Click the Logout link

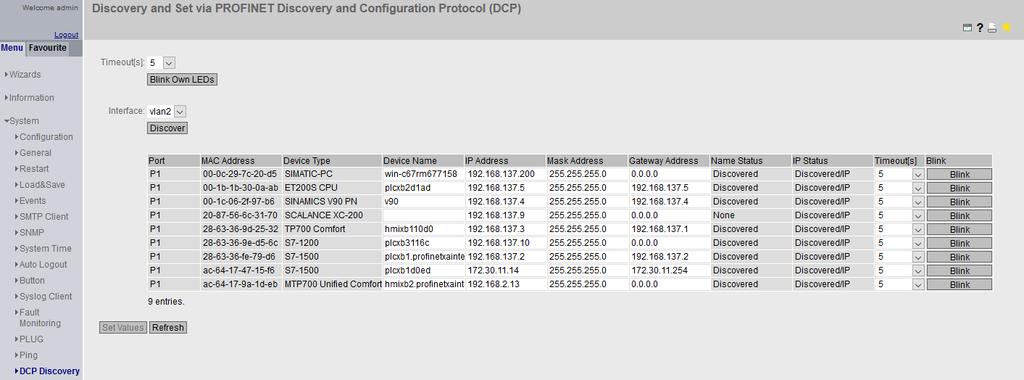click(66, 35)
